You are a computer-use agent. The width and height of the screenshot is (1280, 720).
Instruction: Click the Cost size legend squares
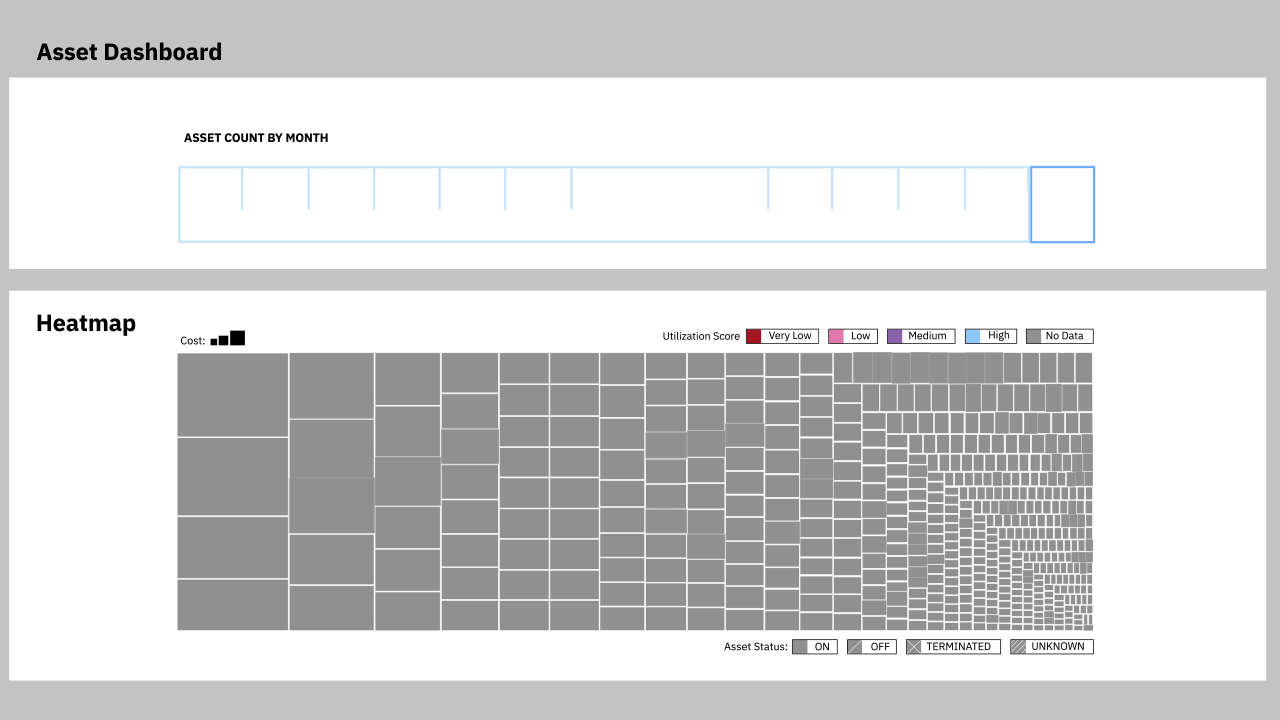pyautogui.click(x=228, y=339)
